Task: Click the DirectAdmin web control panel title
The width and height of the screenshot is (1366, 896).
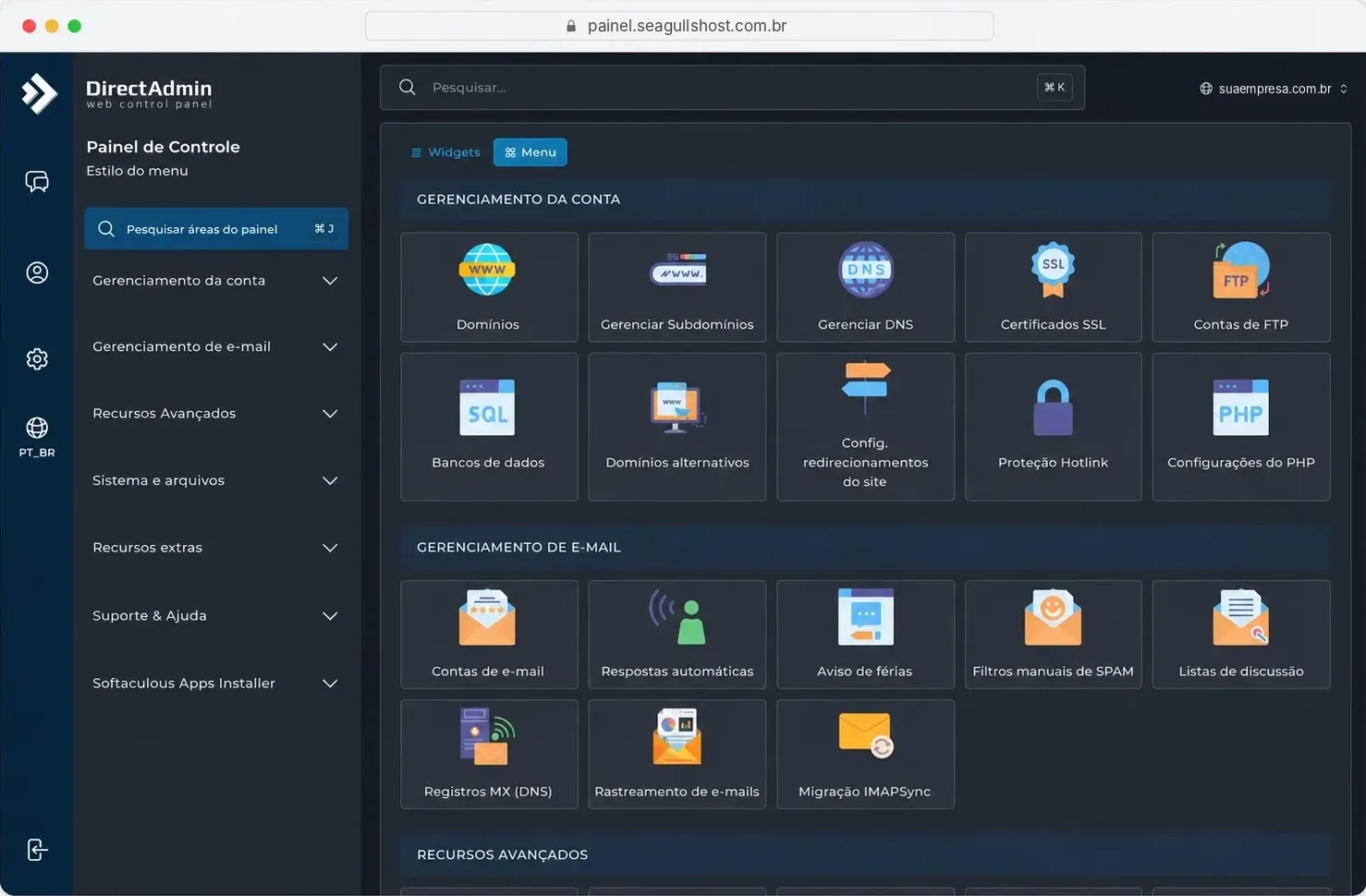Action: point(149,93)
